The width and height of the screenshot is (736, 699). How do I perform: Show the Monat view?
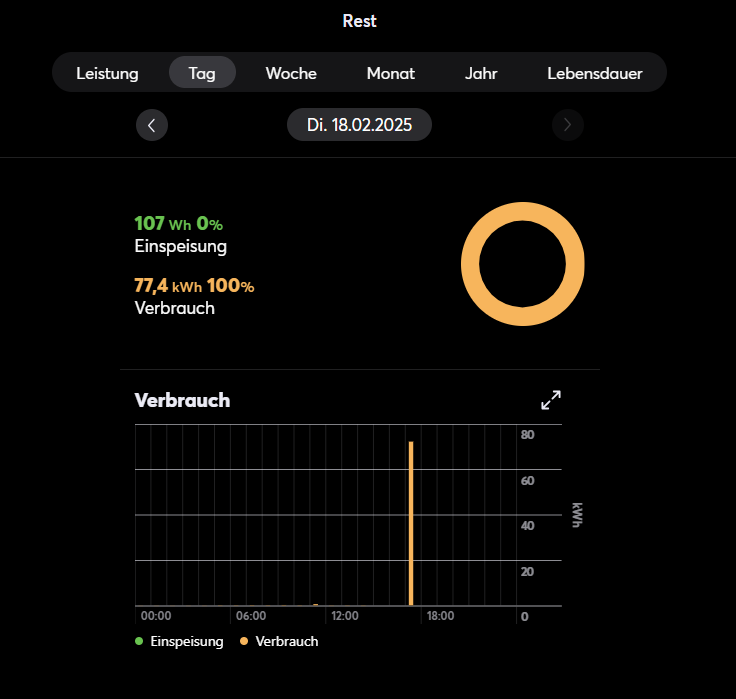(x=391, y=73)
